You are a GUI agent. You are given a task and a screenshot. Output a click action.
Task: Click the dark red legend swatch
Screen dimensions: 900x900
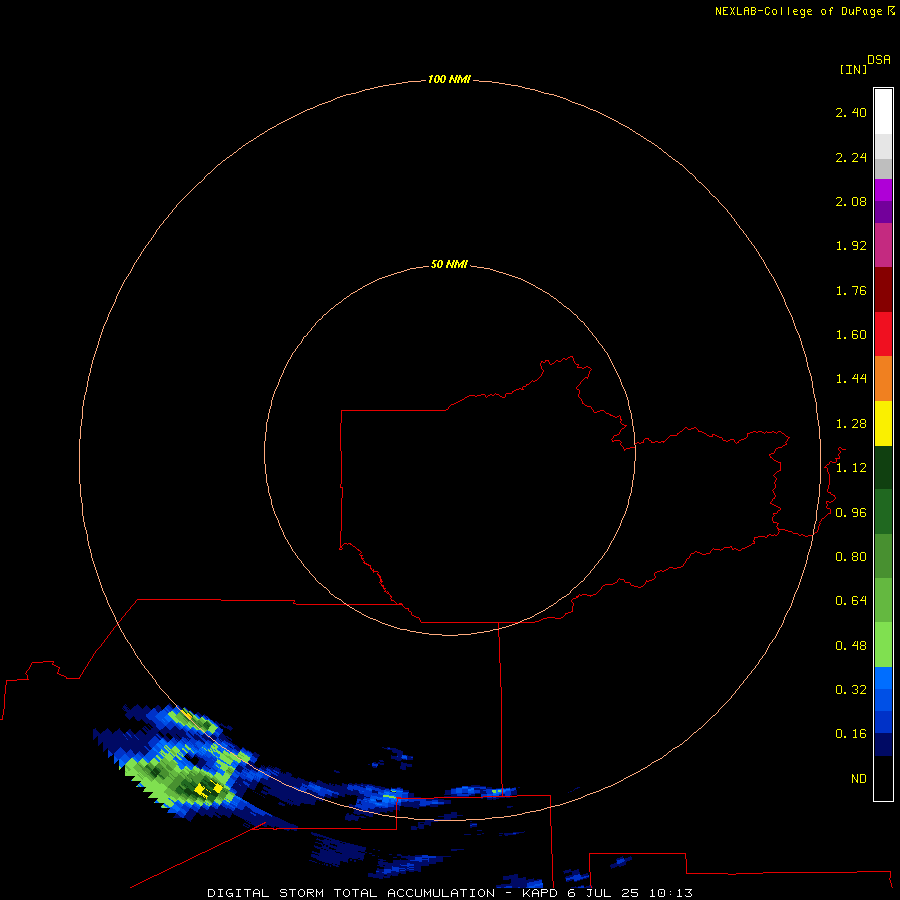point(883,290)
